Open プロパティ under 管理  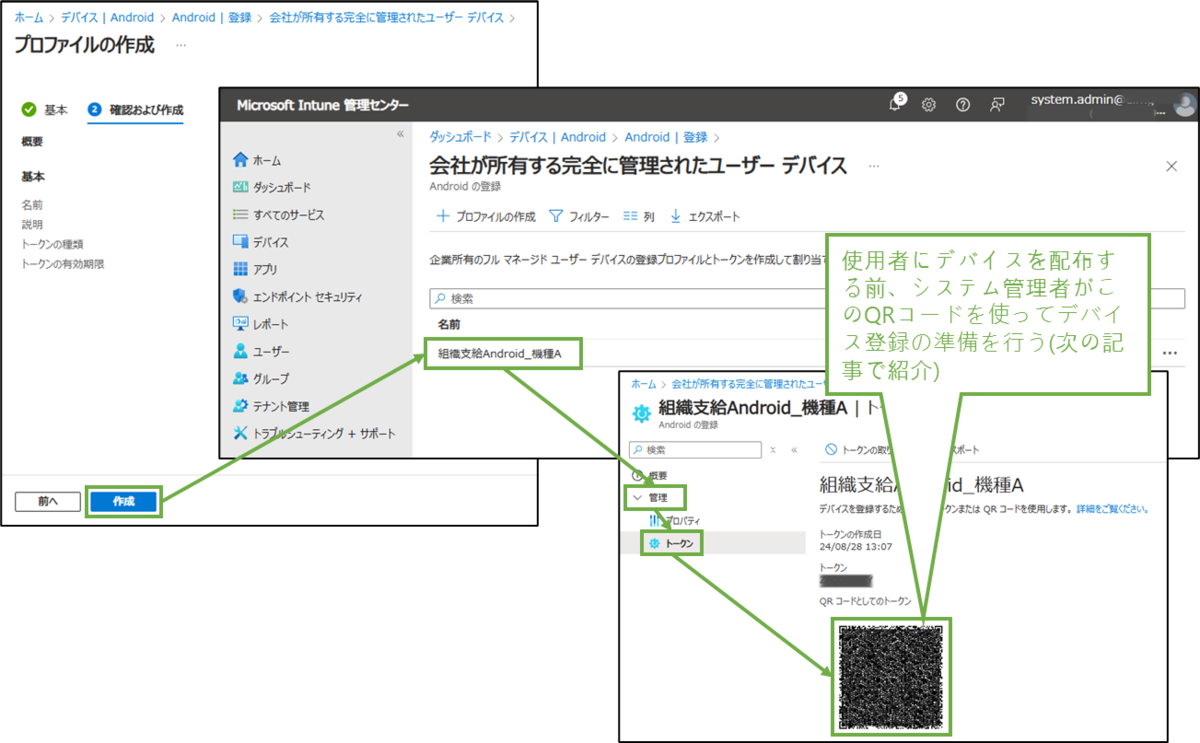click(674, 520)
